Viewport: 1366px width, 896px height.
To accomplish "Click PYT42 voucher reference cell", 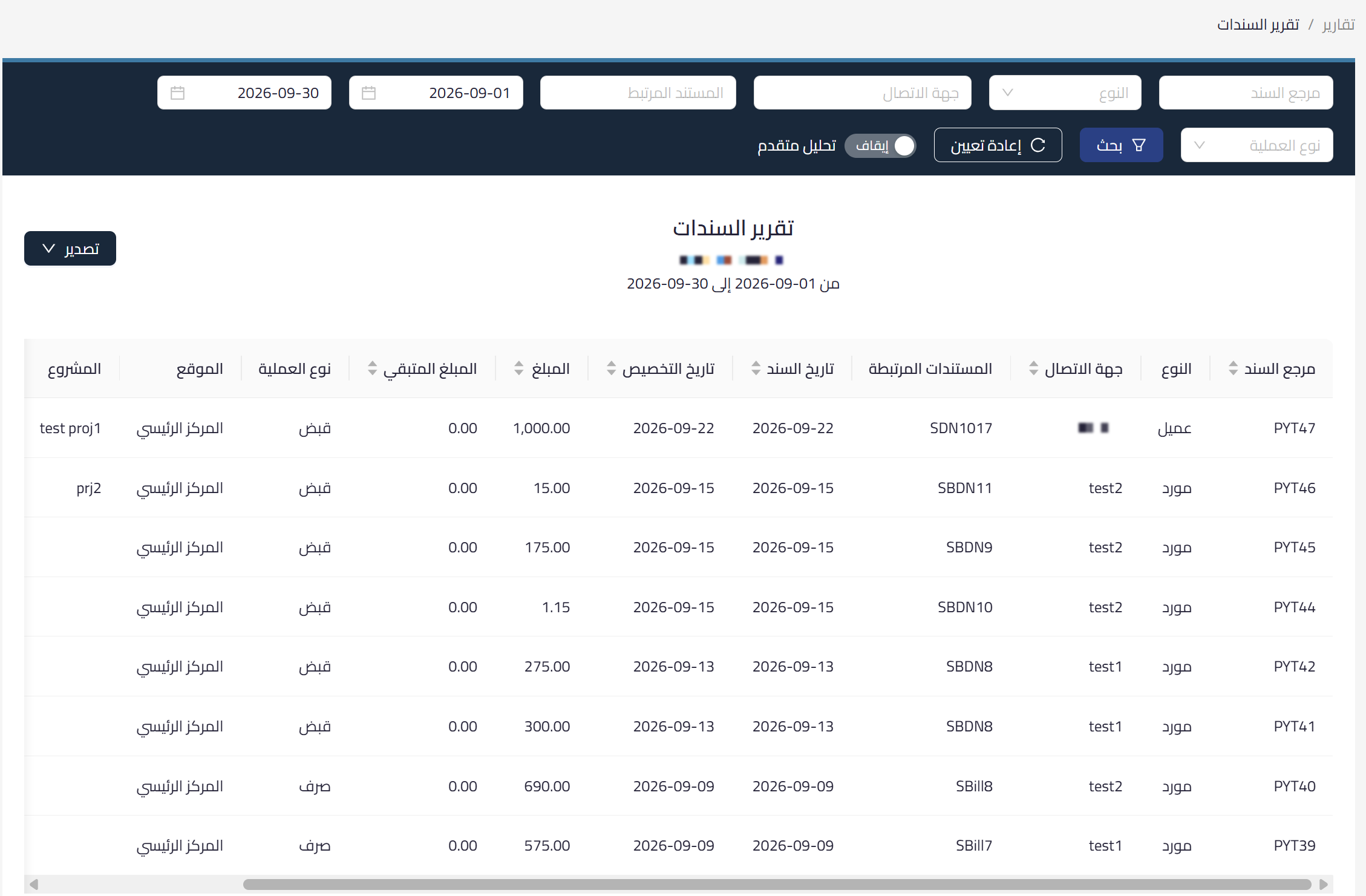I will pos(1294,666).
